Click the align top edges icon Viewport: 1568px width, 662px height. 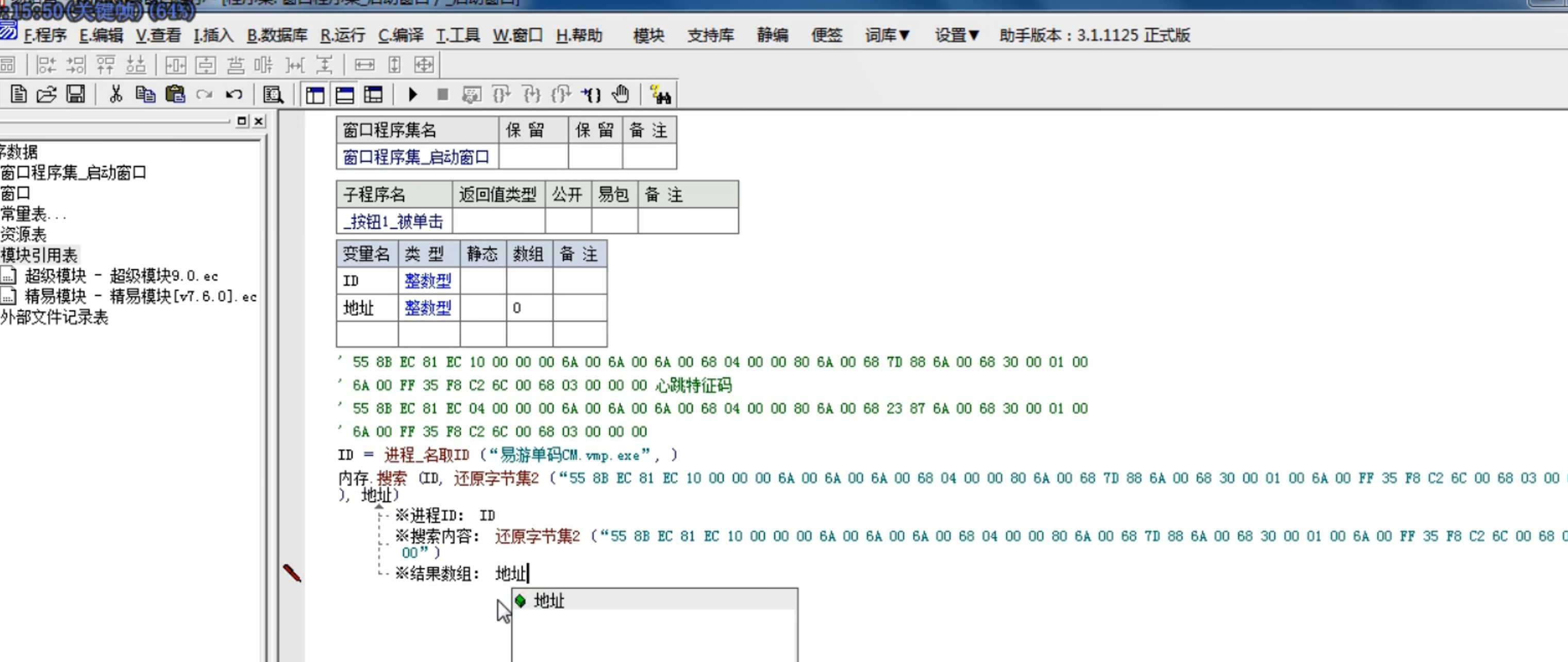point(105,64)
